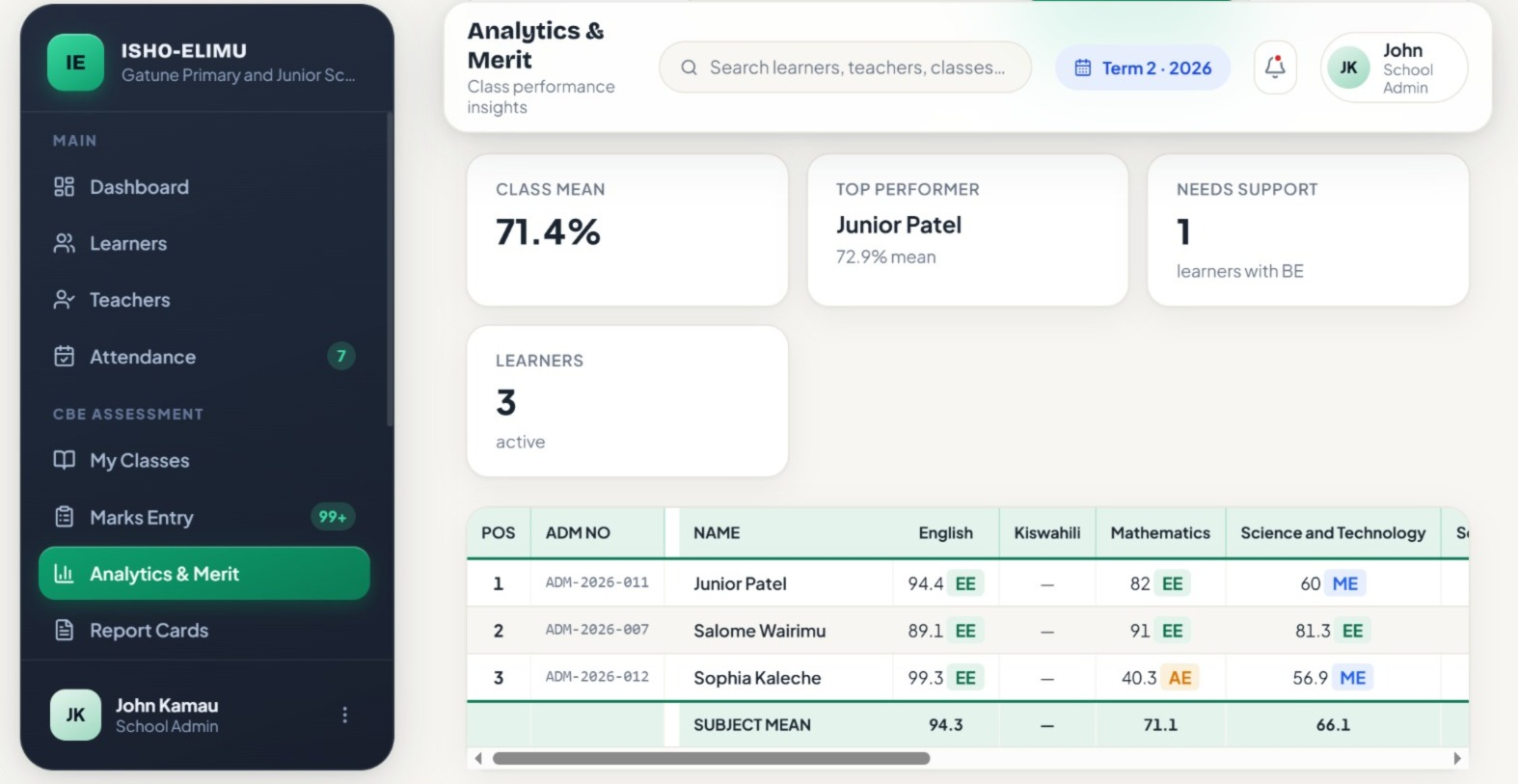Go to Marks Entry
Screen dimensions: 1518x784
pyautogui.click(x=204, y=517)
